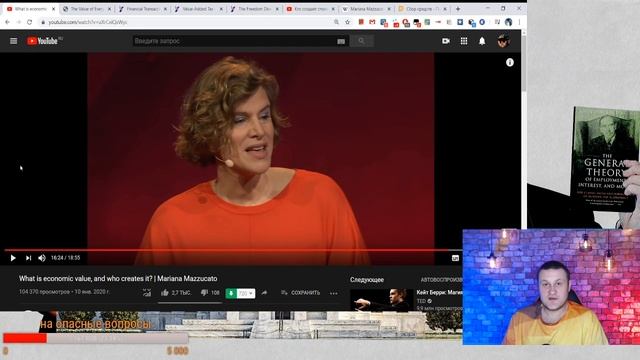The width and height of the screenshot is (640, 360).
Task: Show YouTube notifications bell
Action: (x=482, y=41)
